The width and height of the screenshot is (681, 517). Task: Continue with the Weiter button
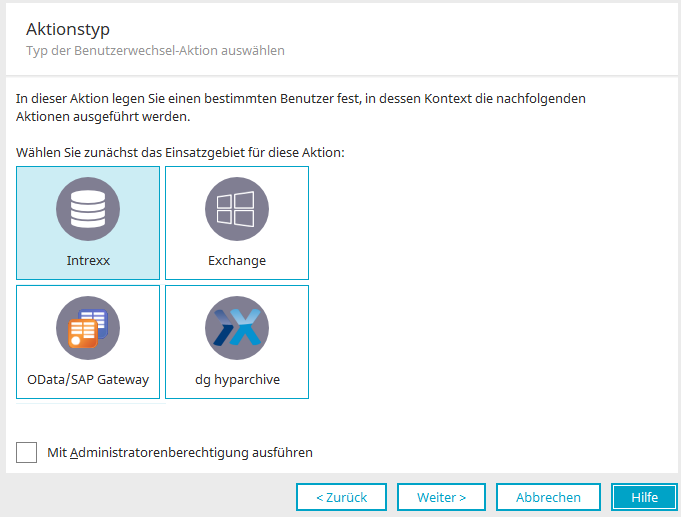point(441,497)
